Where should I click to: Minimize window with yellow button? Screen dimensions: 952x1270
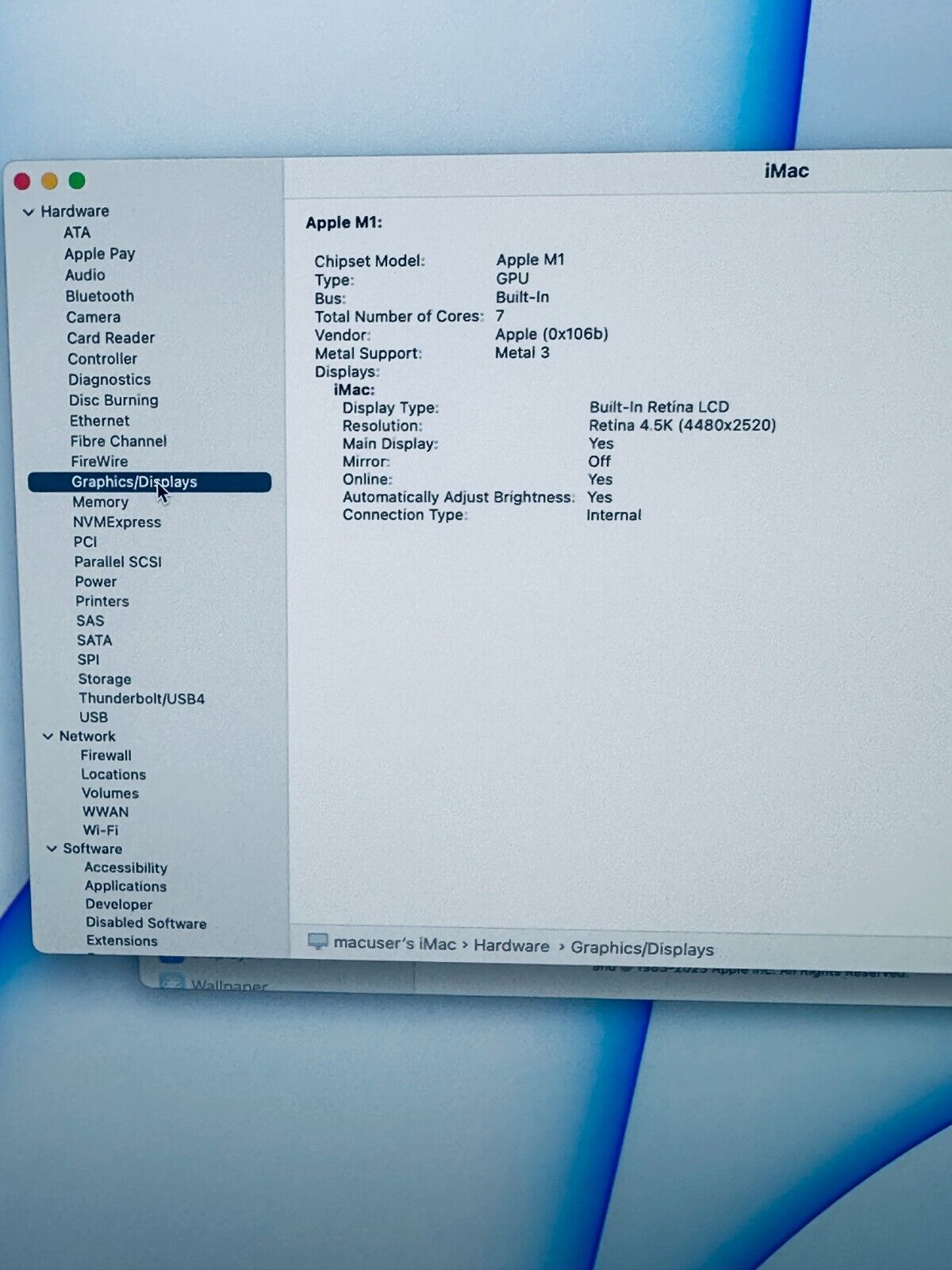tap(49, 181)
